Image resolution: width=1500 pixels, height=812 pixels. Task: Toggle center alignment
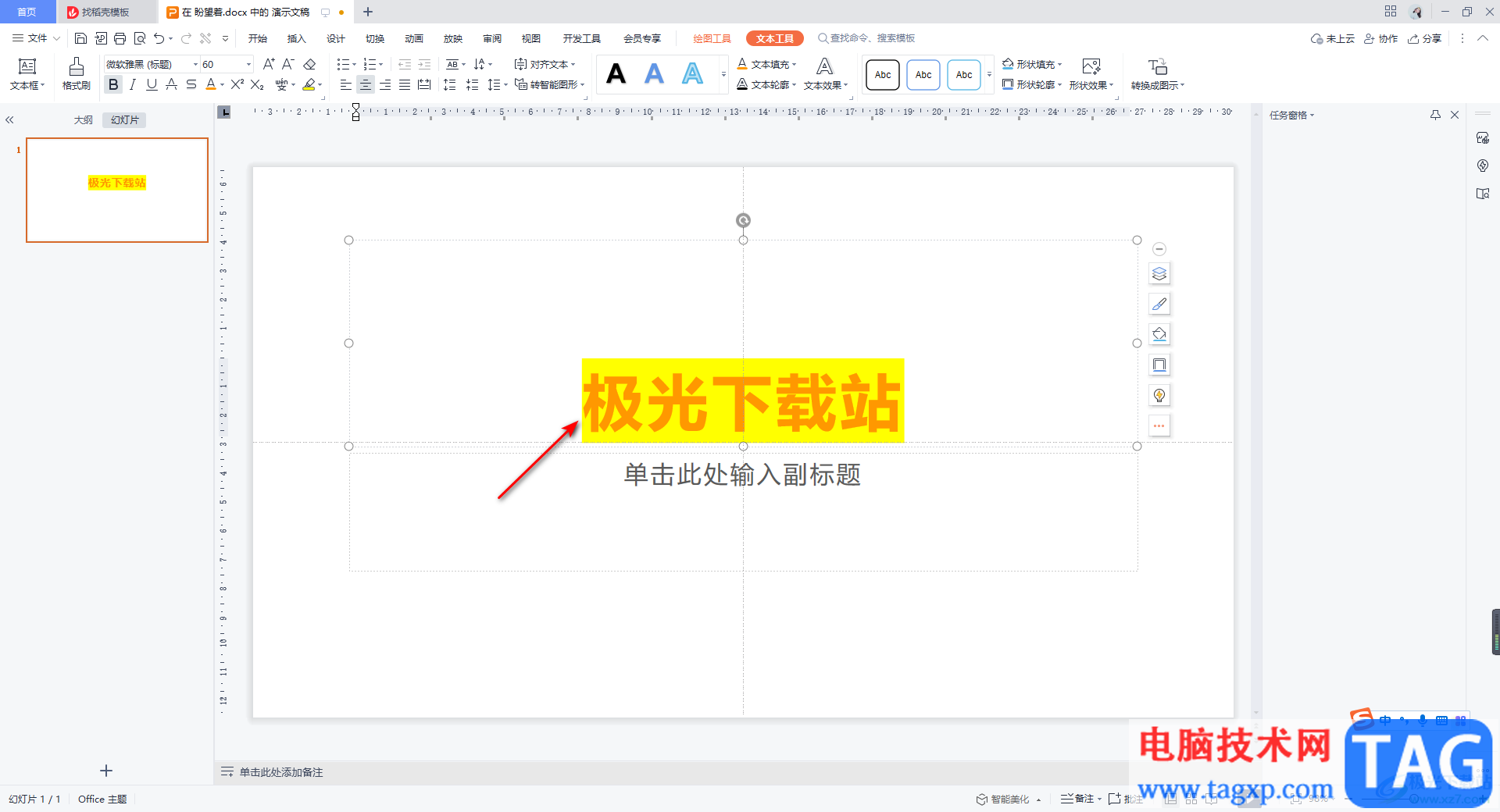click(x=366, y=84)
